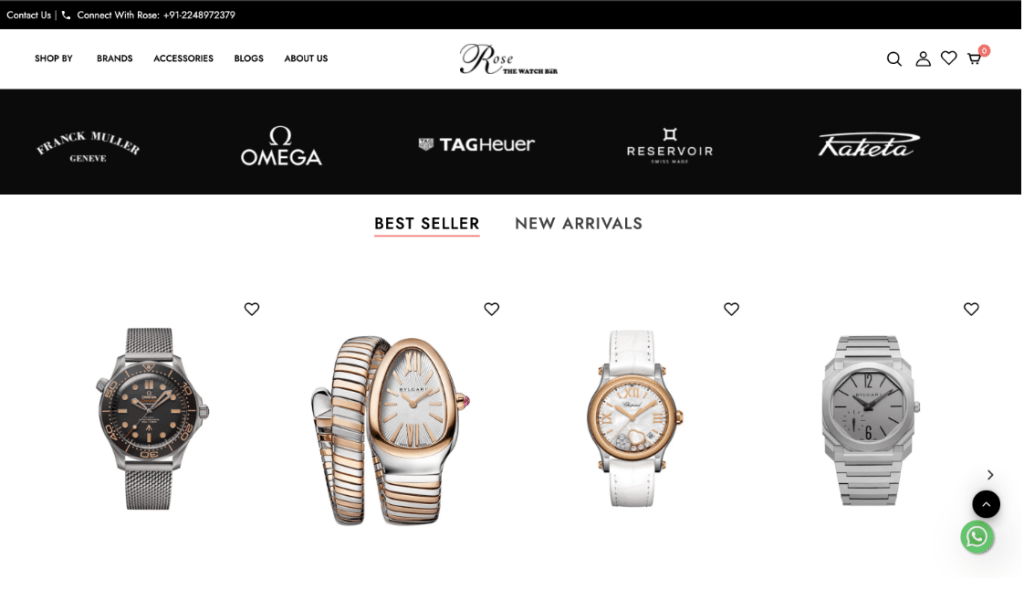Open the shopping cart icon

coord(974,59)
